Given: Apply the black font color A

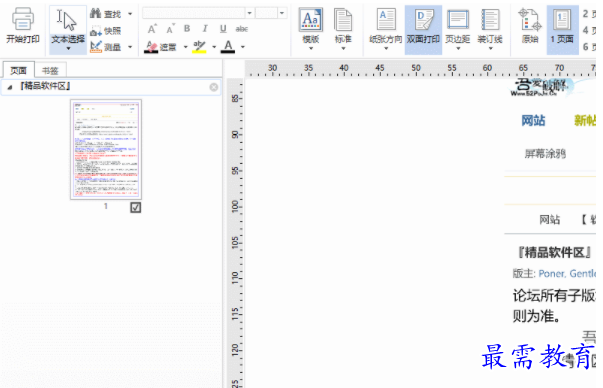Looking at the screenshot, I should (x=228, y=47).
